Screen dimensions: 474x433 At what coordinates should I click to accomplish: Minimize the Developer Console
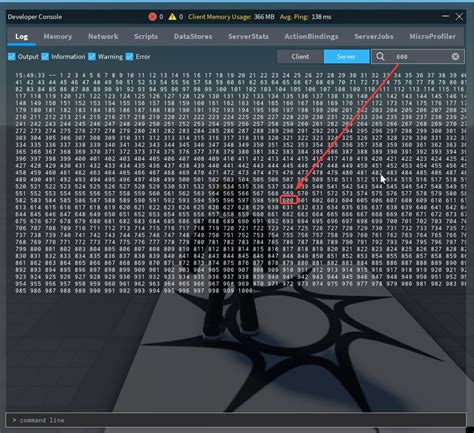(x=445, y=16)
